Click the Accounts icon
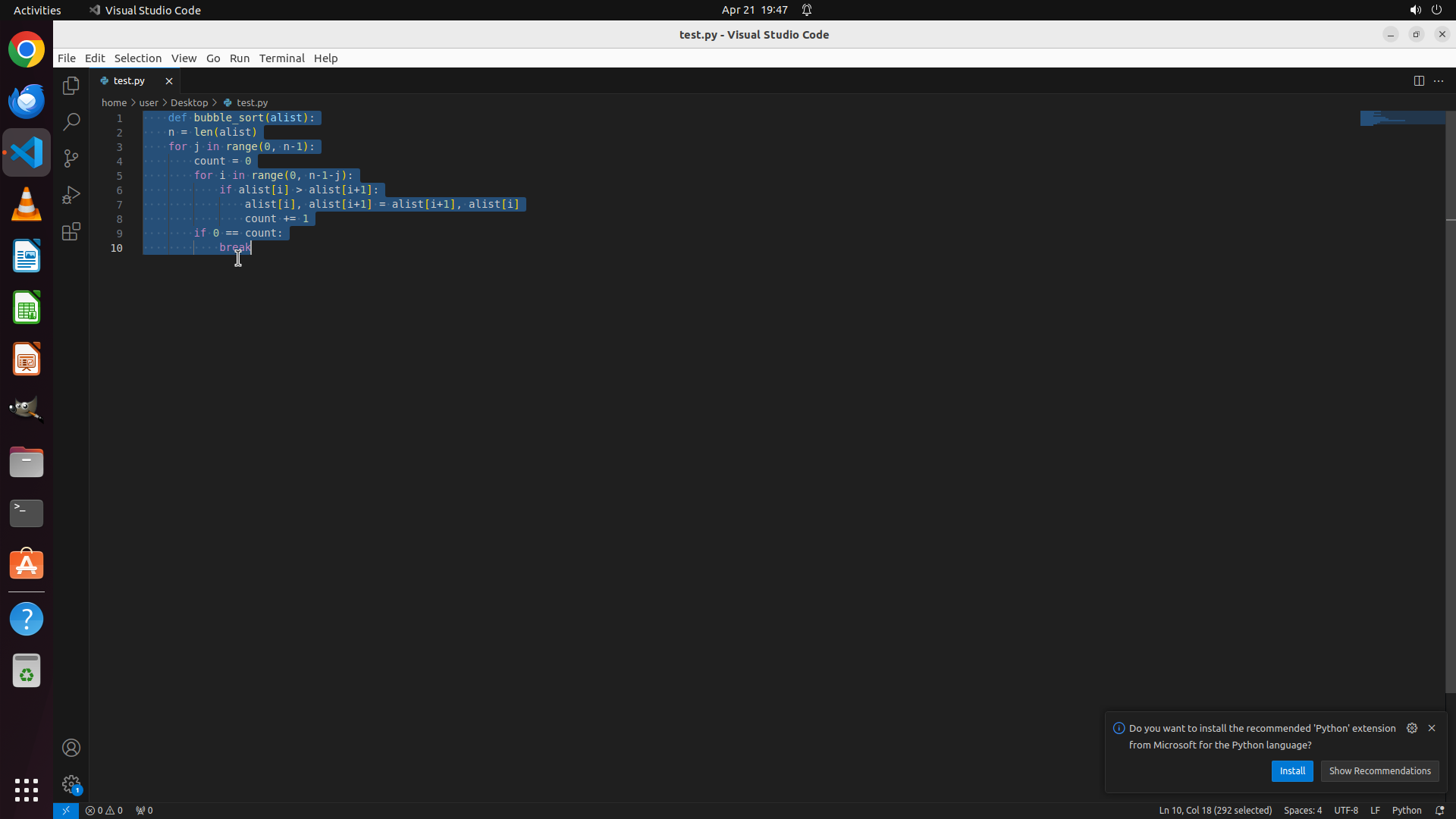 [x=71, y=748]
